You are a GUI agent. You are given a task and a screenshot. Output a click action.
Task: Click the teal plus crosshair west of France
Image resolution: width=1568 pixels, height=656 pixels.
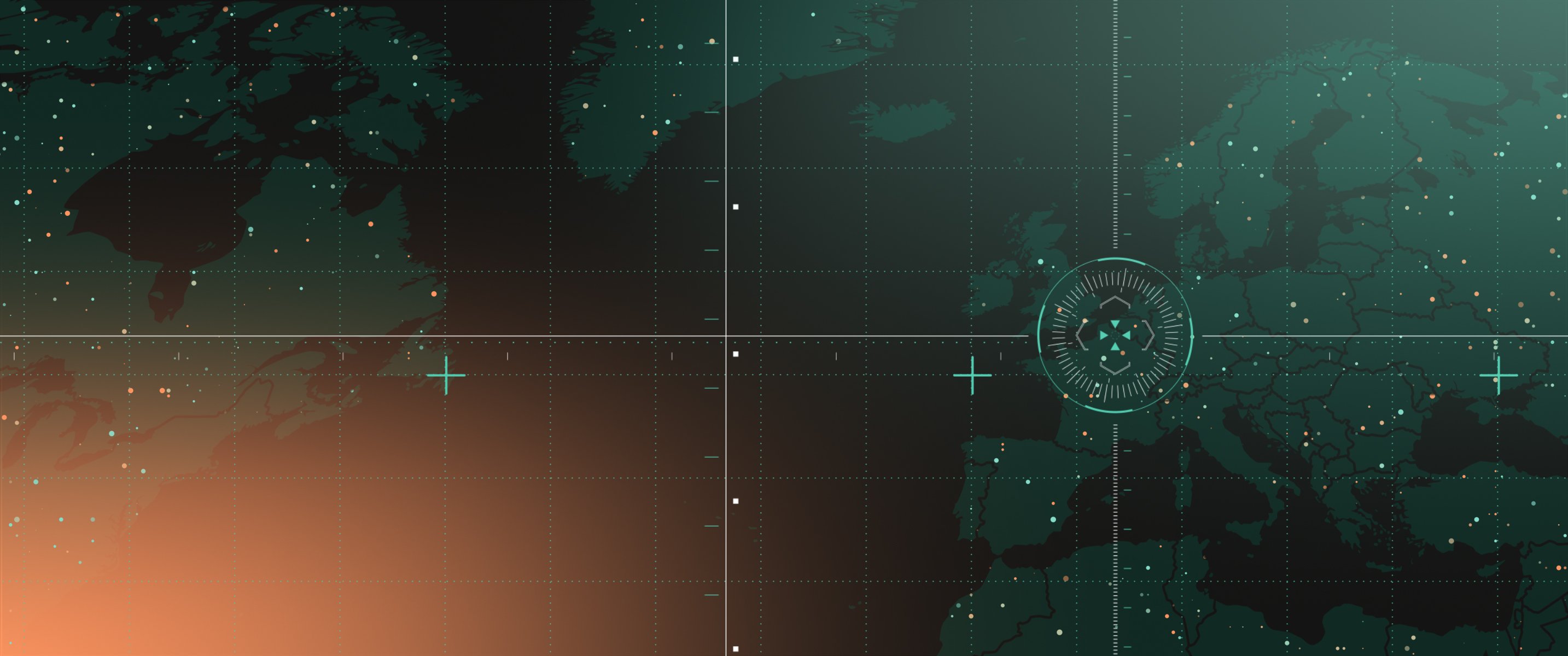pyautogui.click(x=972, y=376)
